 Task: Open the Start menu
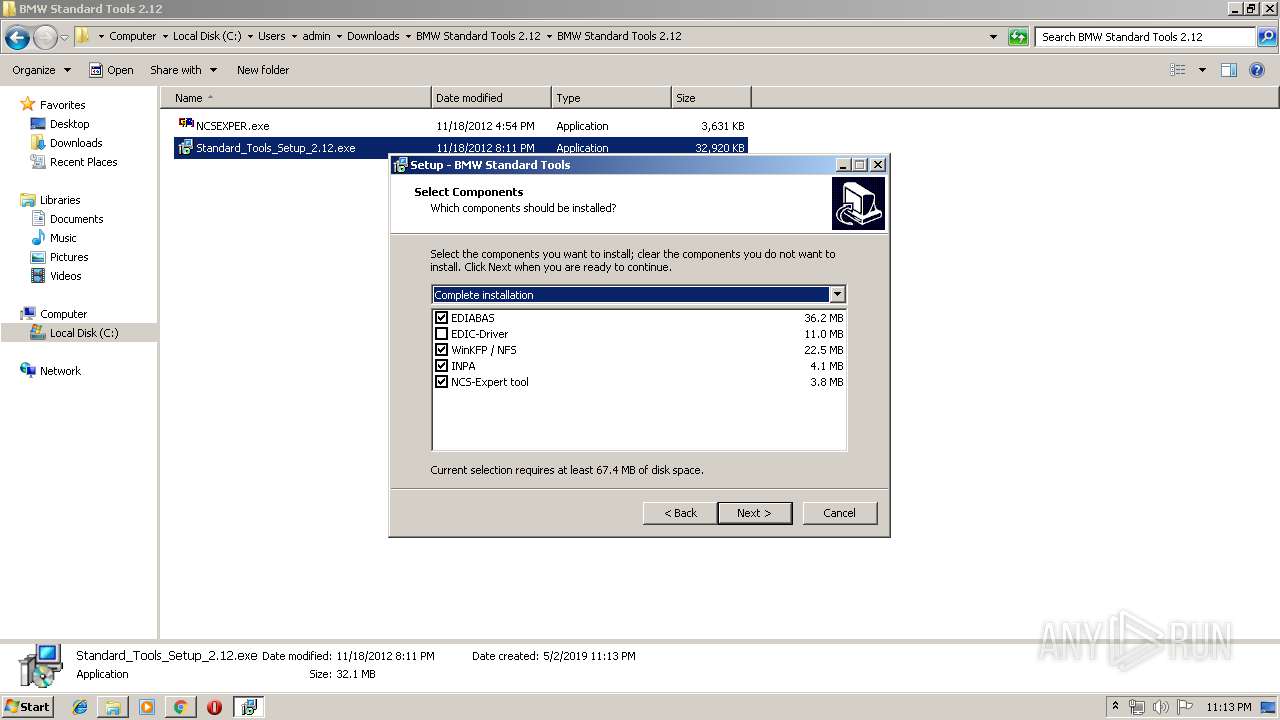coord(27,707)
